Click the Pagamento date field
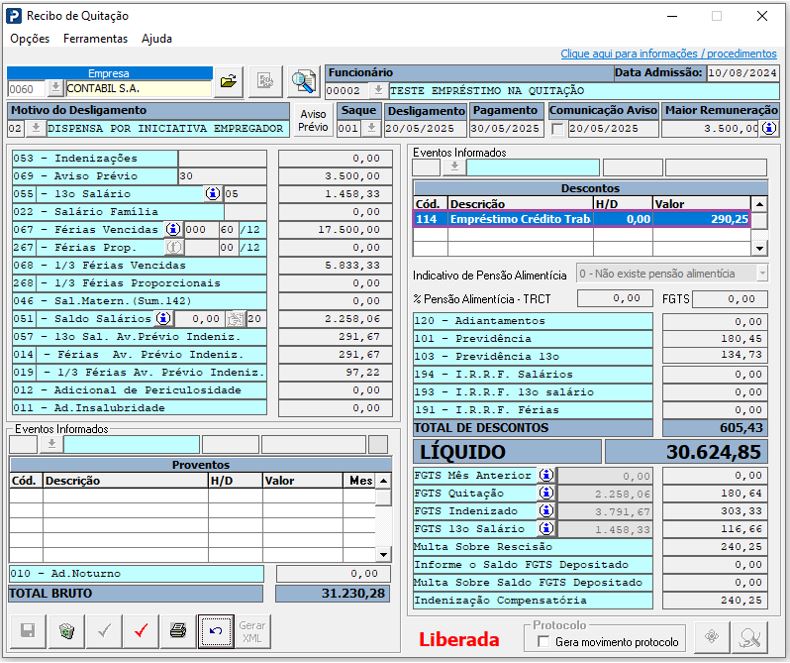The height and width of the screenshot is (663, 790). (x=506, y=128)
